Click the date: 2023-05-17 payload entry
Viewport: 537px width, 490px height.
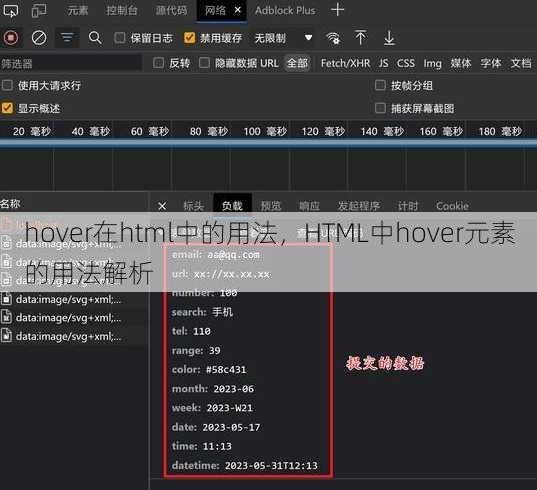coord(216,427)
